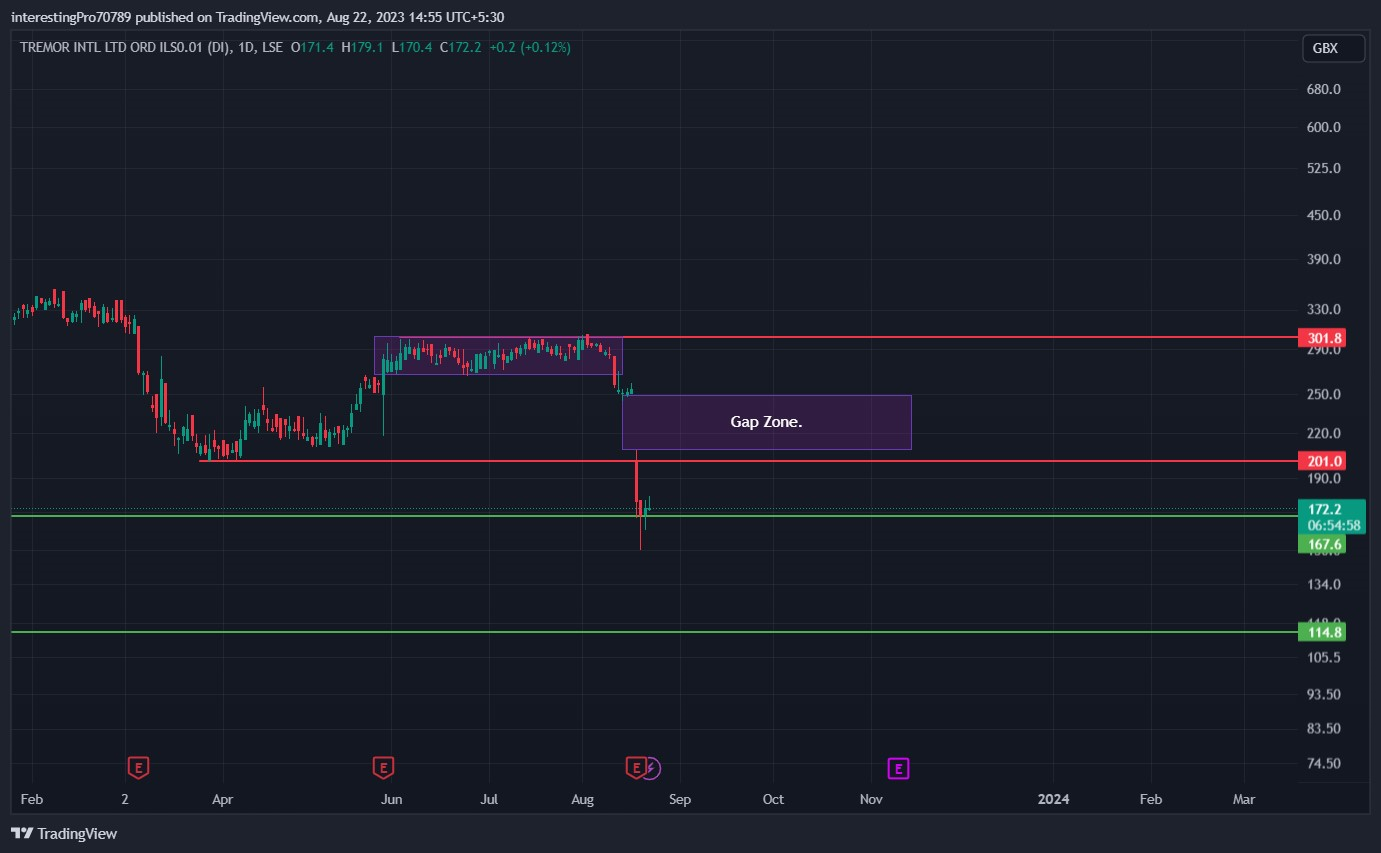Click the Aug label on time axis
Screen dimensions: 1381x853
coord(582,799)
